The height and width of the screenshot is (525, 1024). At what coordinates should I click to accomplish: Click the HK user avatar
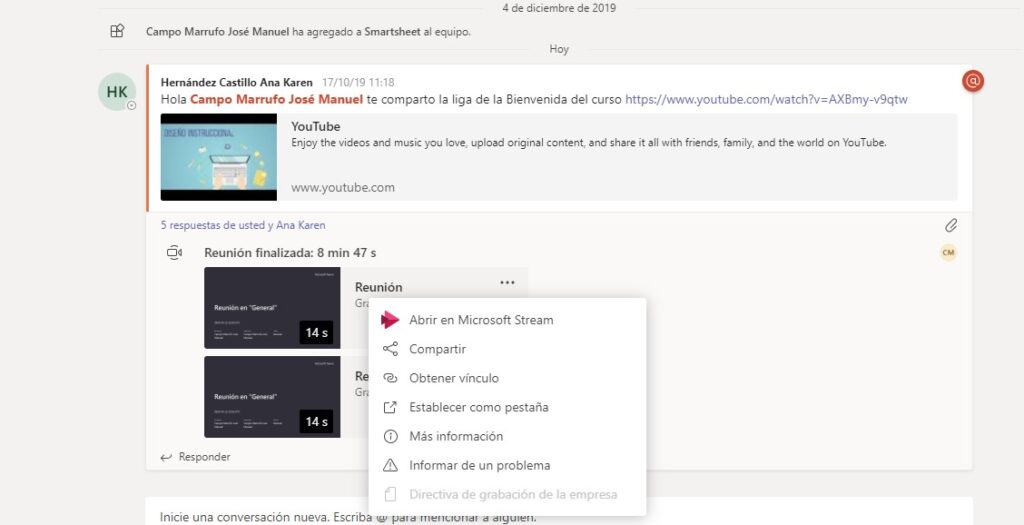[x=117, y=92]
